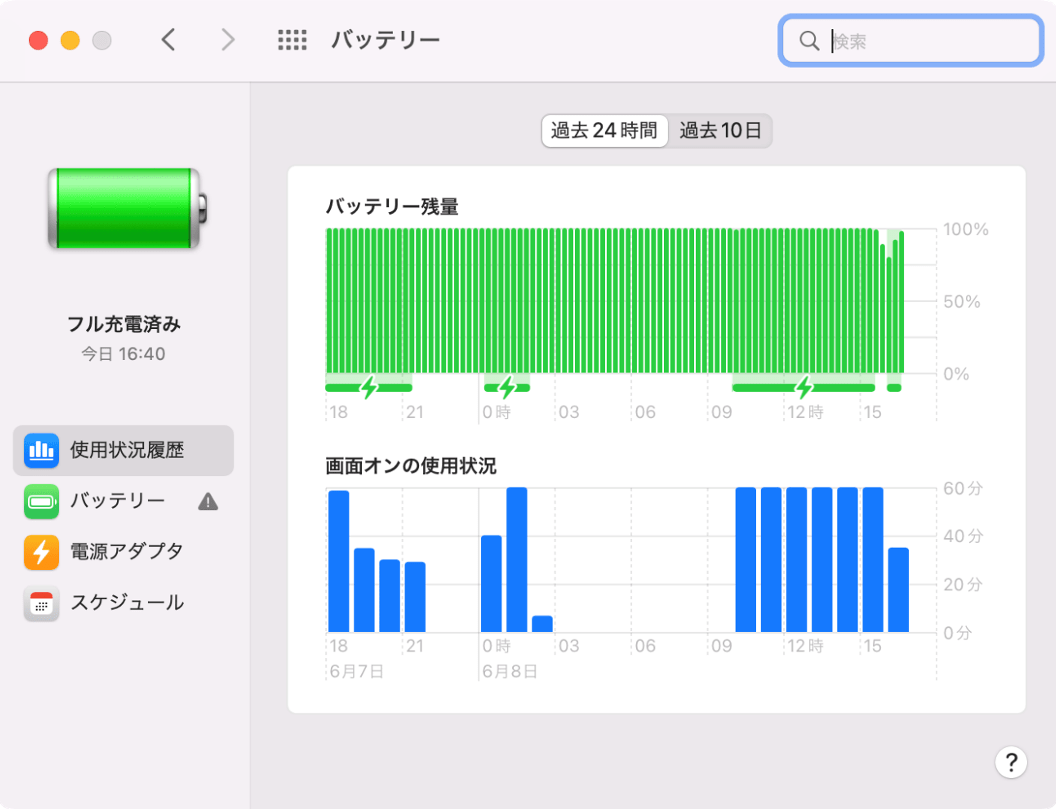Open 使用状況履歴 in the sidebar
The height and width of the screenshot is (809, 1056).
pyautogui.click(x=123, y=450)
